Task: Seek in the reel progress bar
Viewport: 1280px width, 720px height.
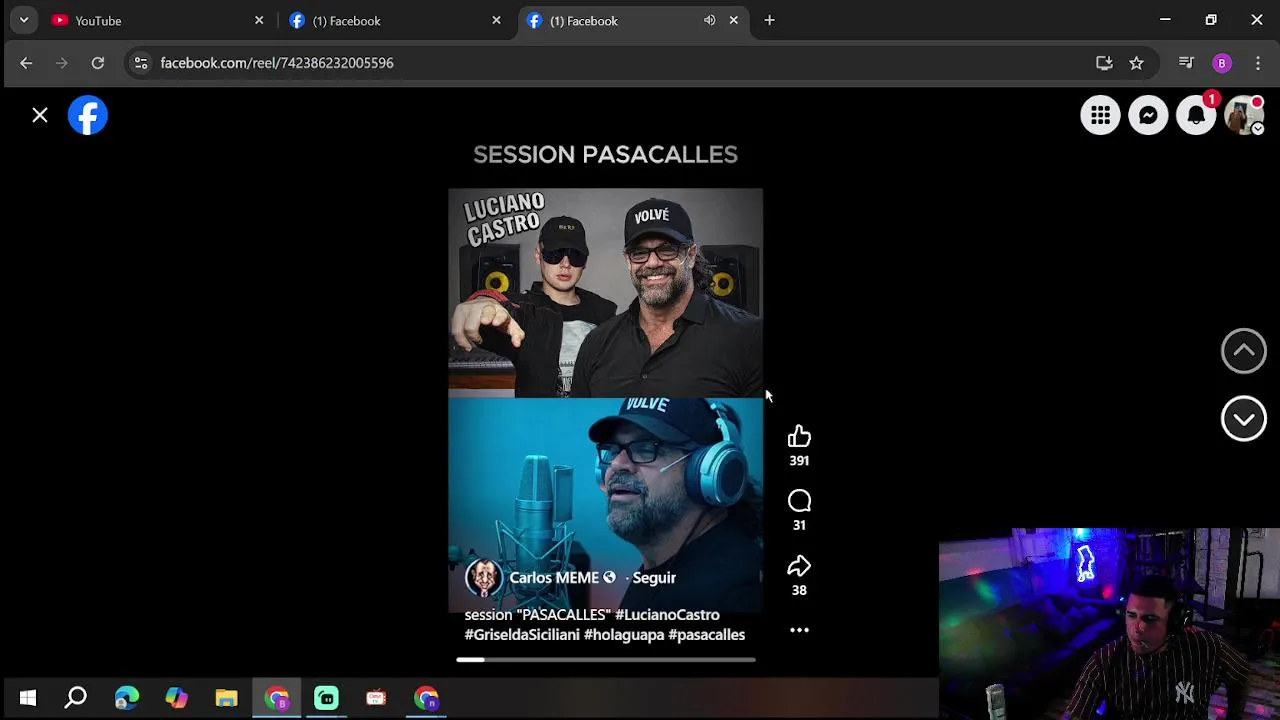Action: click(x=606, y=660)
